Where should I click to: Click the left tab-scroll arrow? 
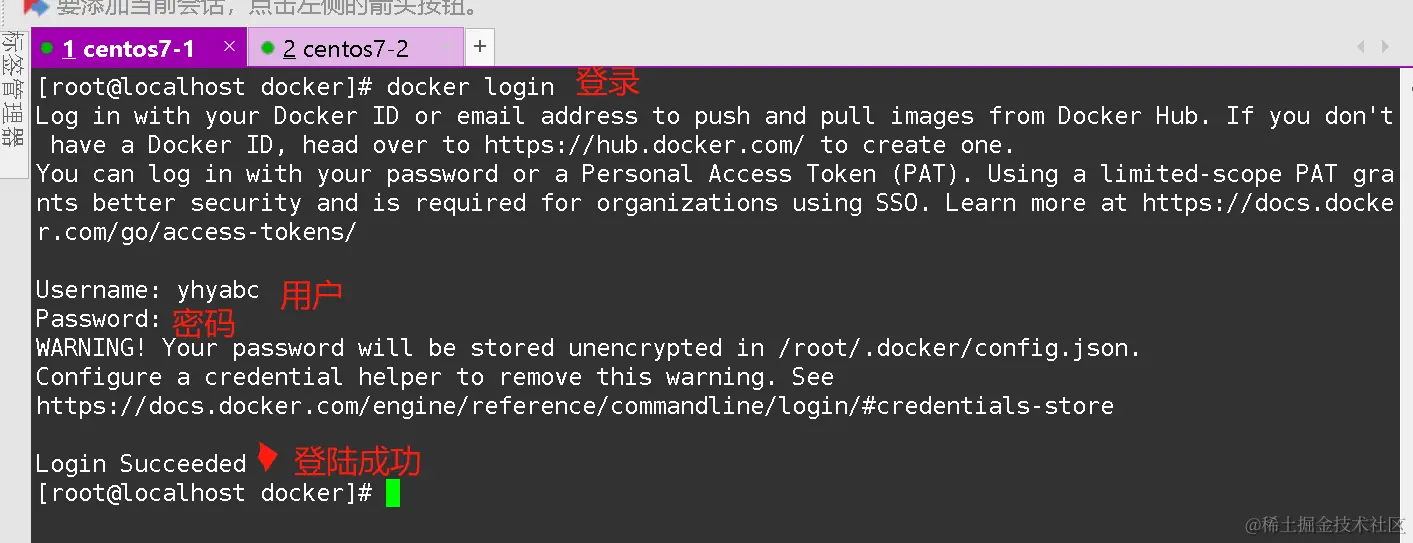(1360, 47)
